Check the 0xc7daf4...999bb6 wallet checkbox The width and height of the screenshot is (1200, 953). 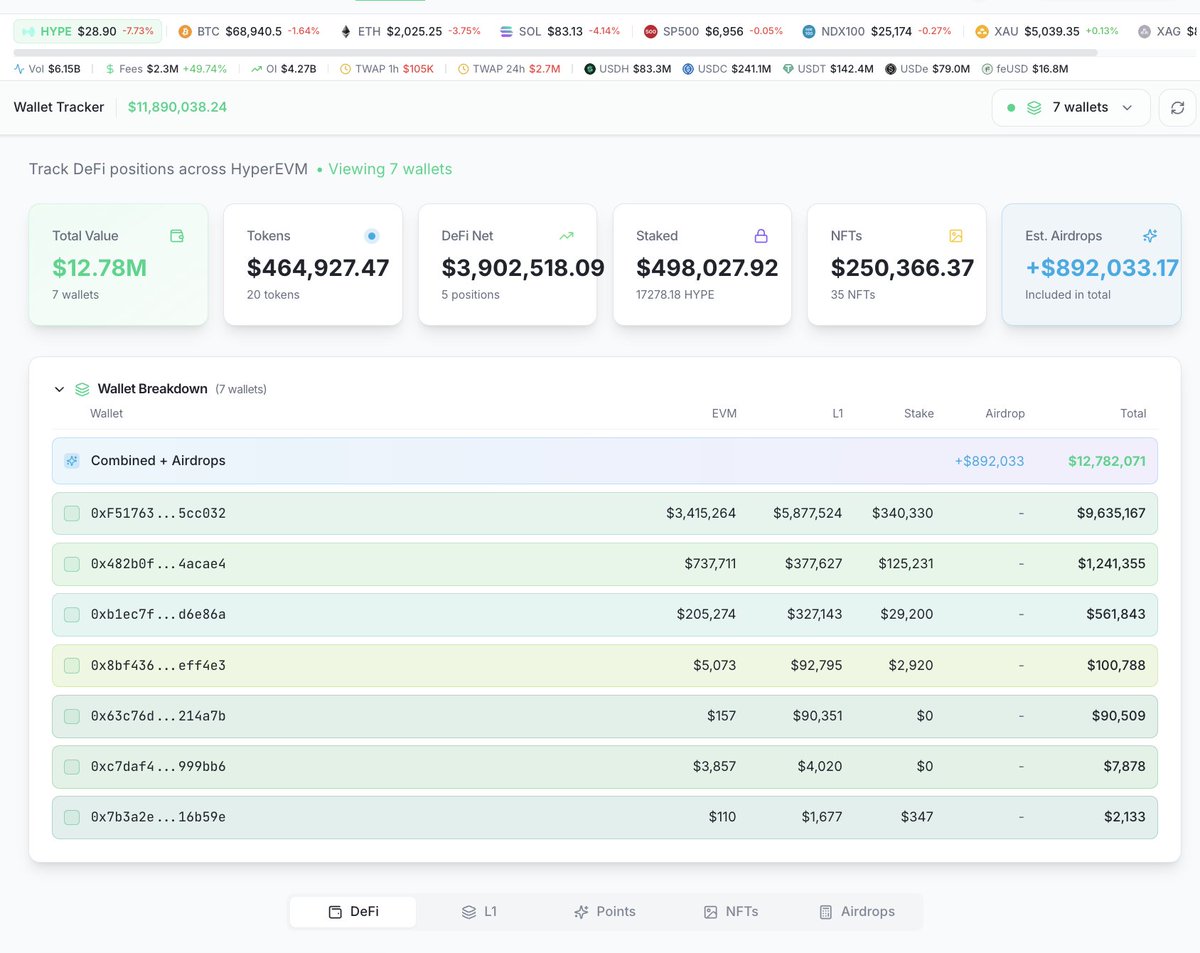point(72,766)
